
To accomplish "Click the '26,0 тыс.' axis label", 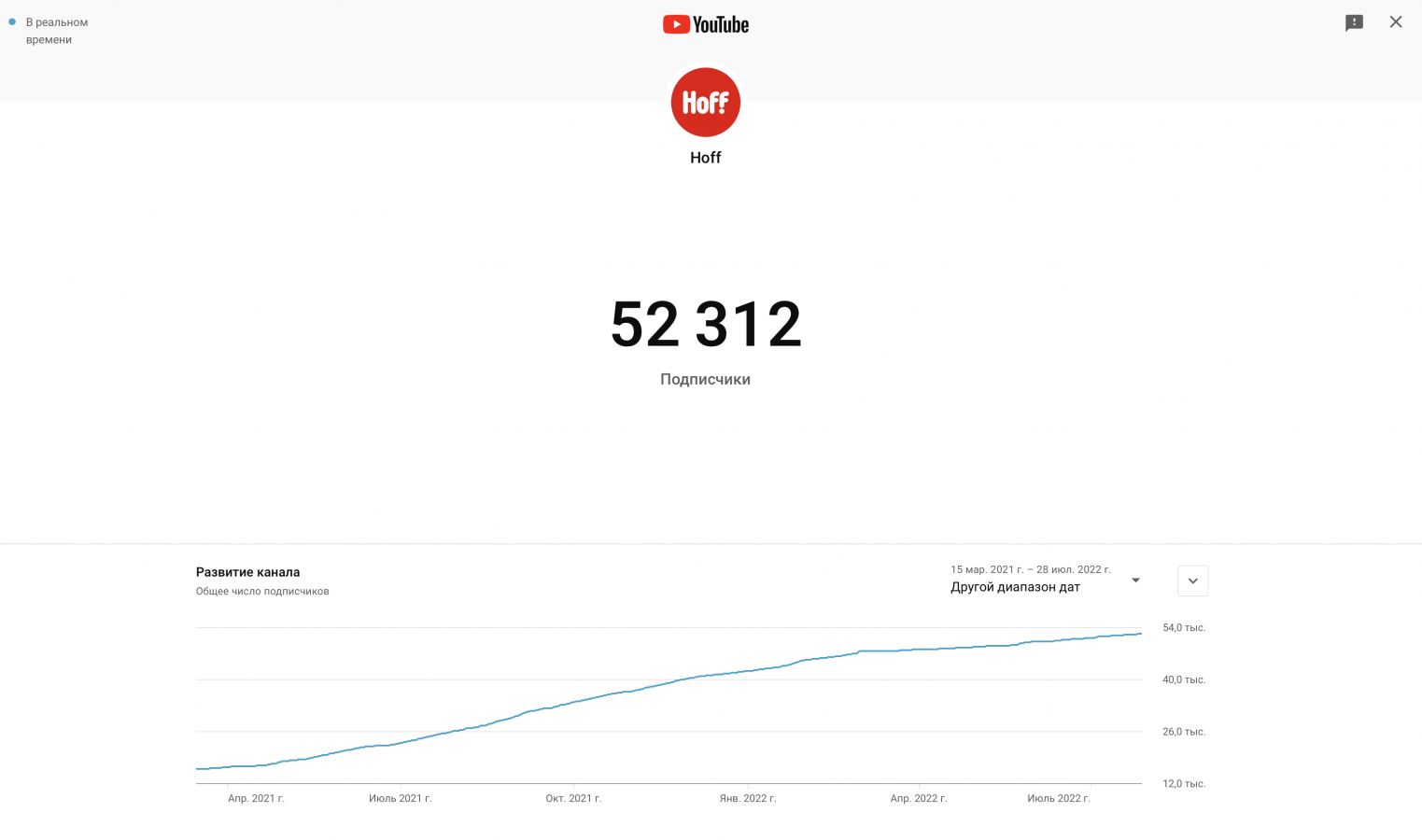I will (x=1184, y=732).
